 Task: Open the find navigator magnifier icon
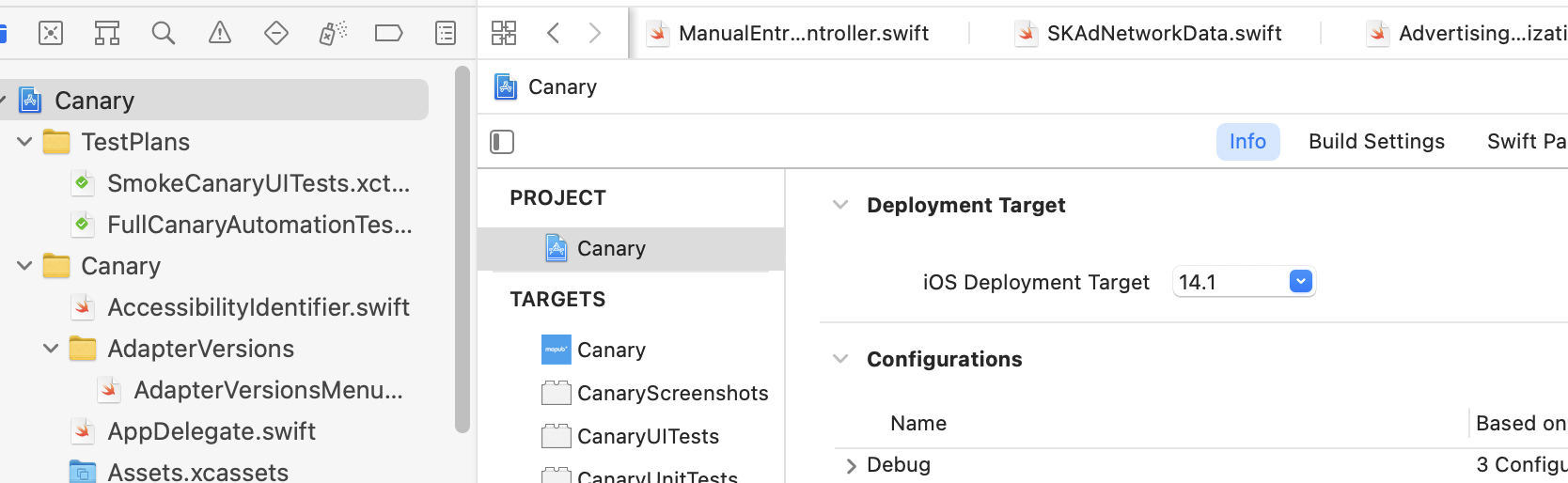(x=164, y=34)
